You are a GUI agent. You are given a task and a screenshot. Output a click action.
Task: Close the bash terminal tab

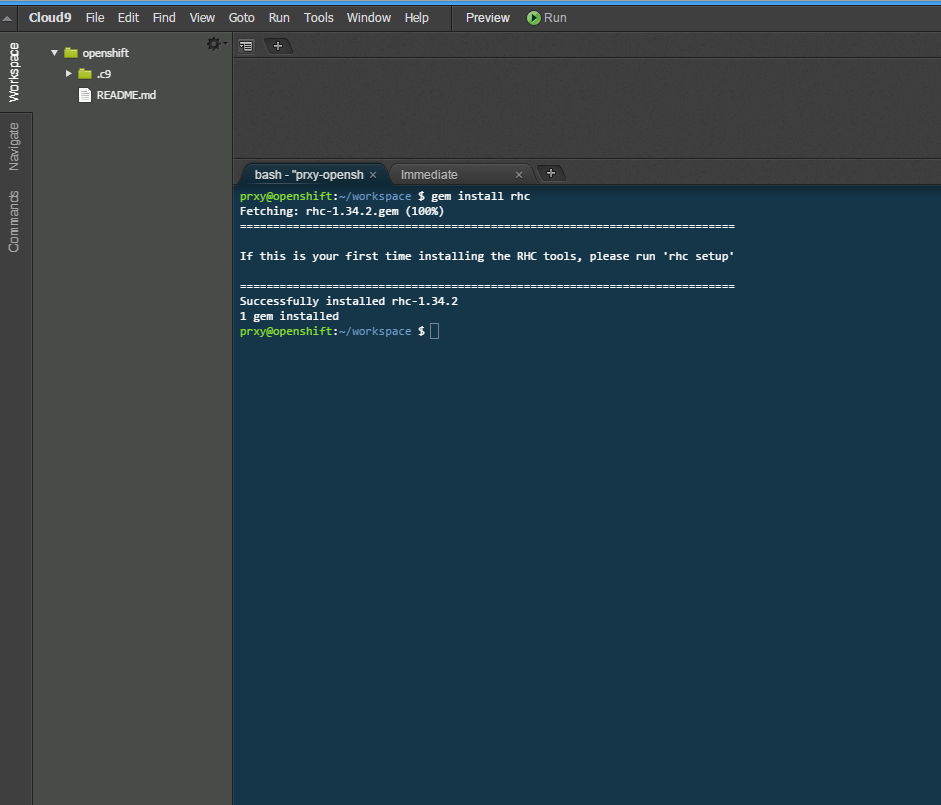(373, 175)
